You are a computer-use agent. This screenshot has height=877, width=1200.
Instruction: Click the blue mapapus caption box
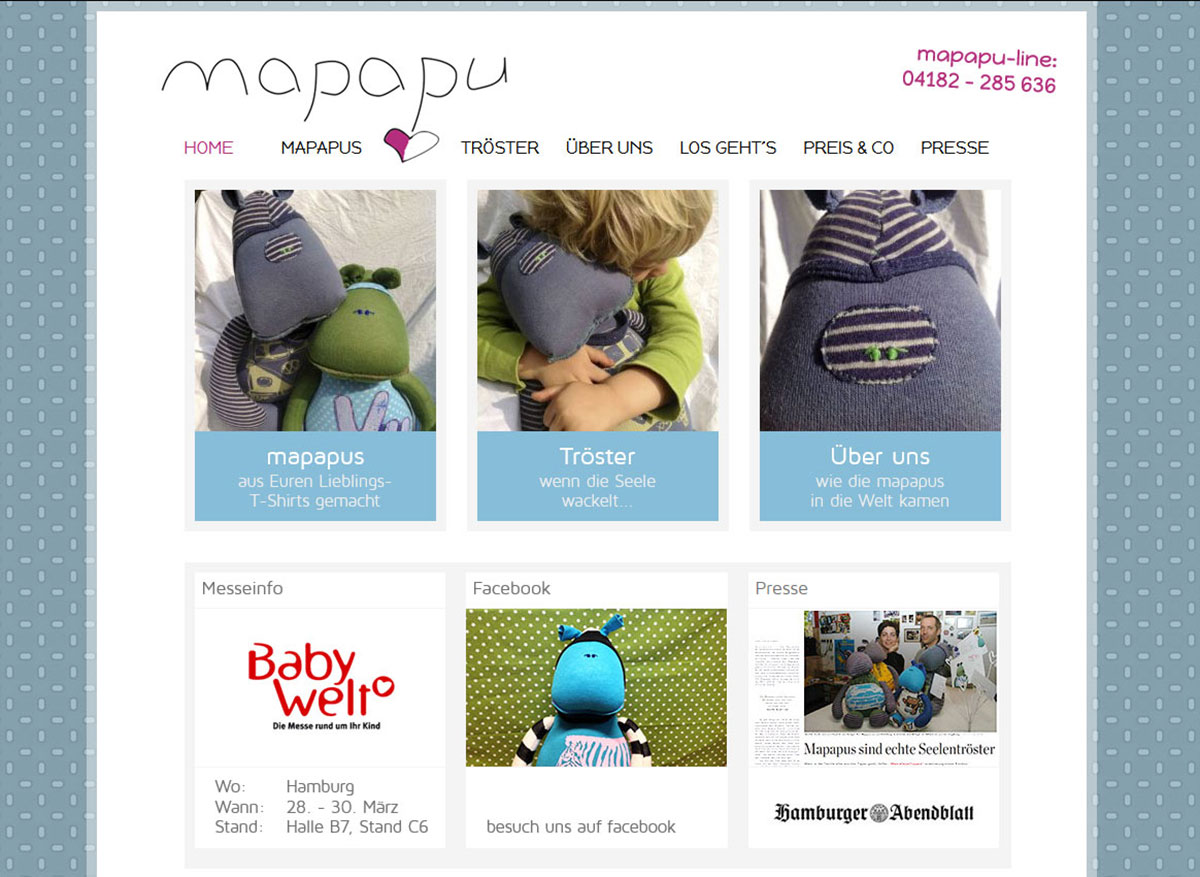tap(315, 476)
